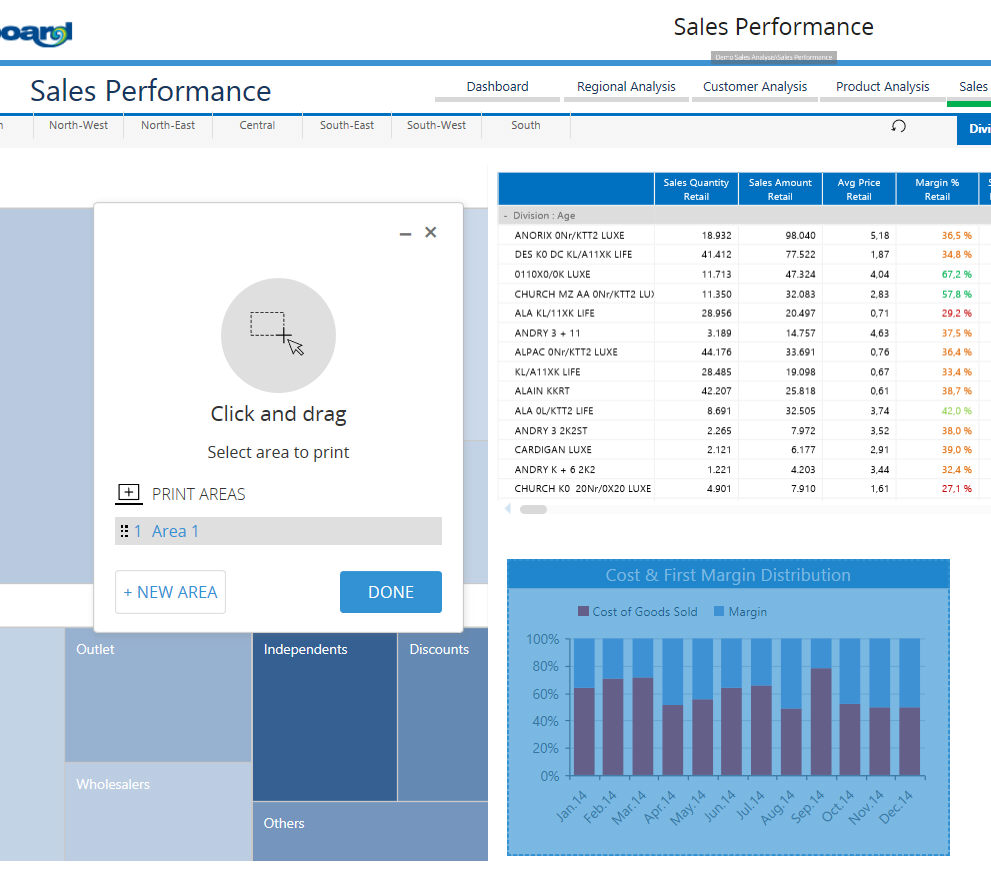Click the Sales Performance screen title

tap(150, 91)
